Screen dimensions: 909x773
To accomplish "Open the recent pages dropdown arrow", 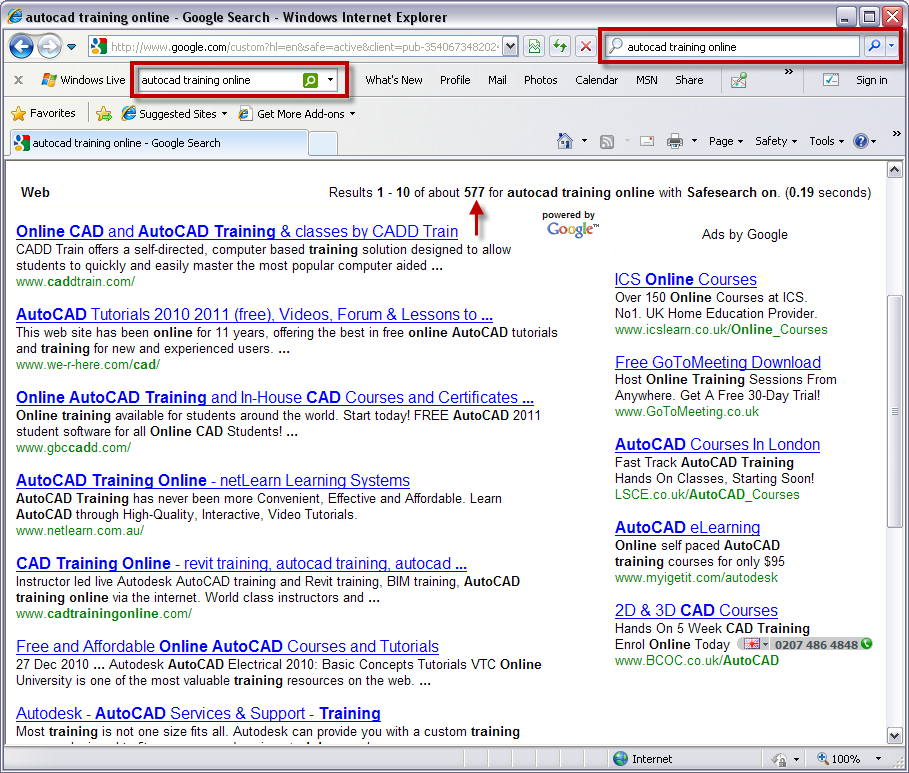I will 71,47.
